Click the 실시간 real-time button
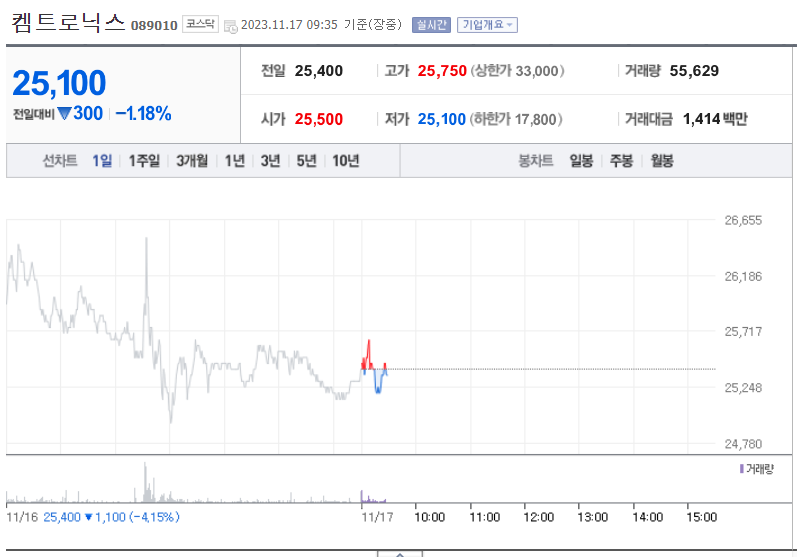The height and width of the screenshot is (557, 797). click(x=432, y=25)
